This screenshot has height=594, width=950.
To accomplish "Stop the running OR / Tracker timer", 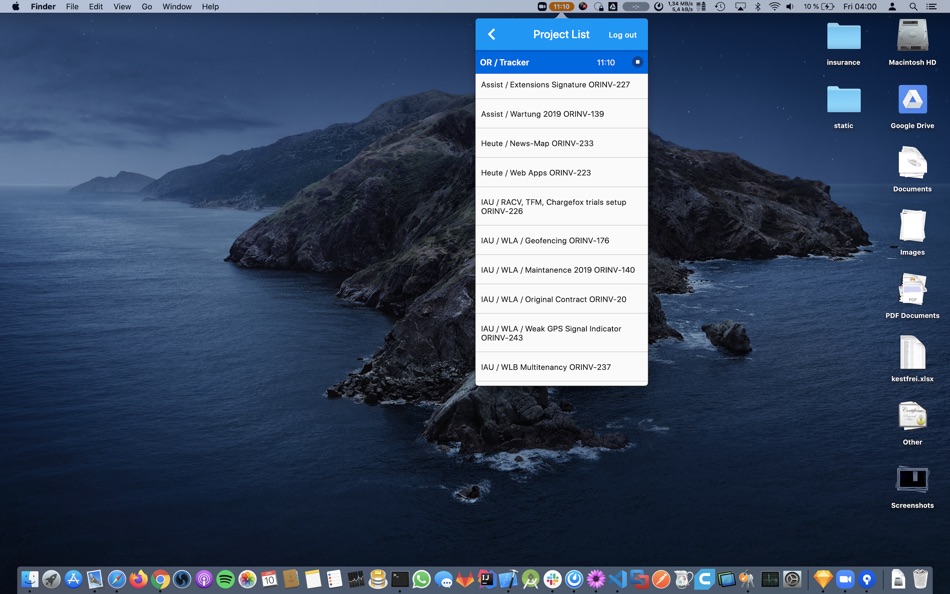I will click(x=637, y=62).
